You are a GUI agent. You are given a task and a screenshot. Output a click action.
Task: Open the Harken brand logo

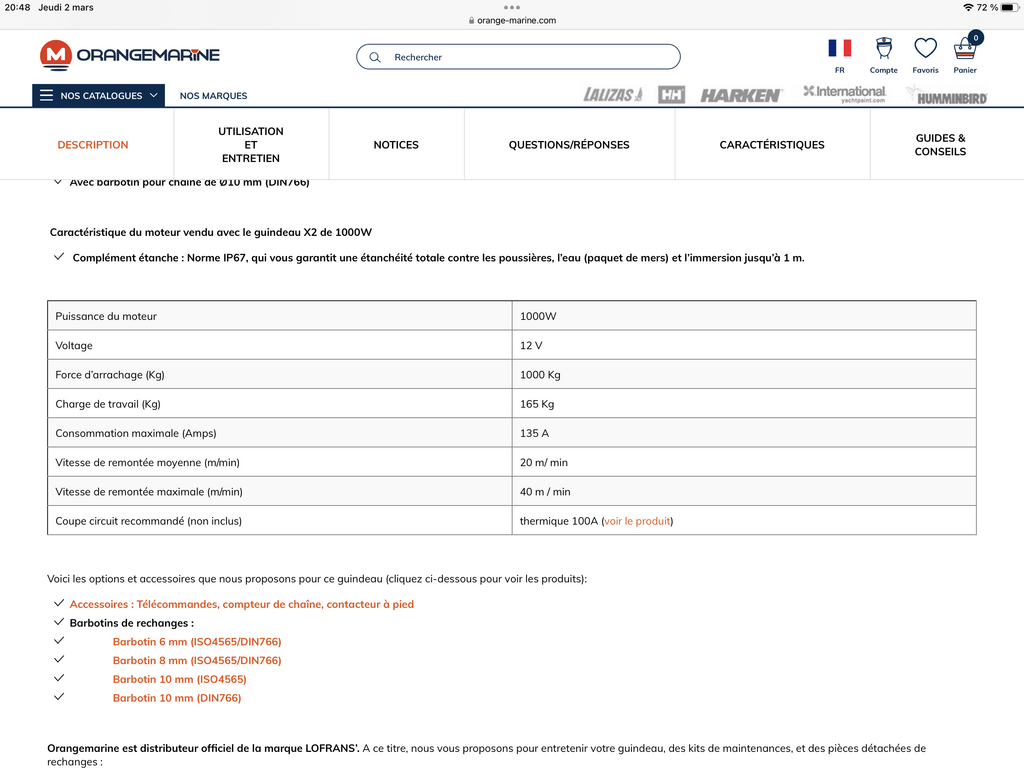pyautogui.click(x=741, y=96)
